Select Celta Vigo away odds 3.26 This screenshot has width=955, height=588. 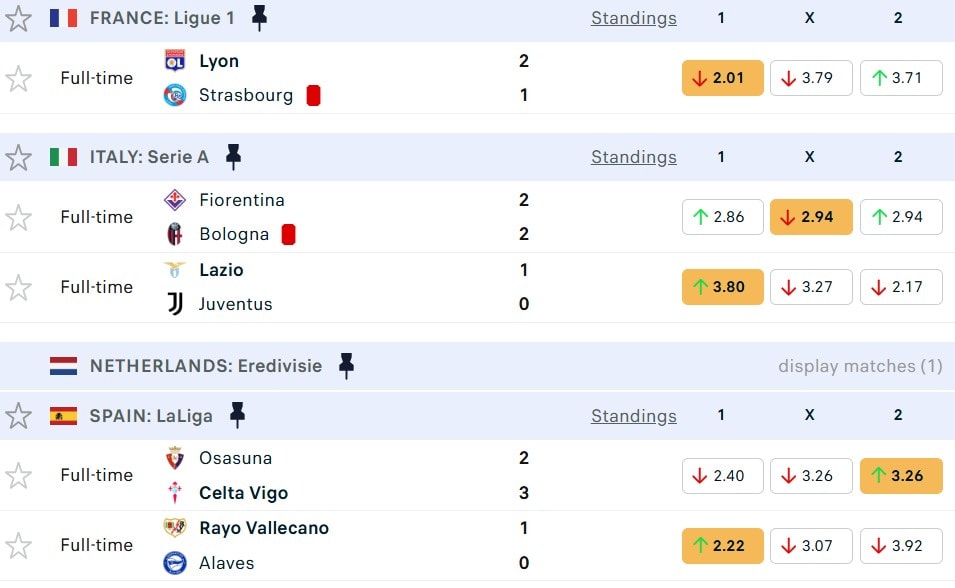(x=900, y=476)
